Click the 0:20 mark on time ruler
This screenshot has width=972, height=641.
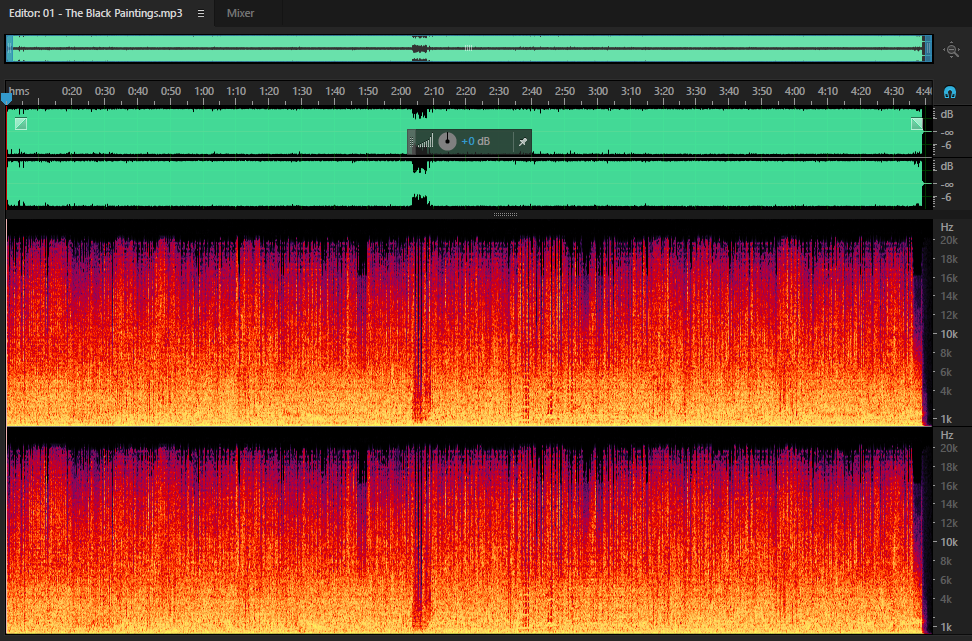tap(71, 91)
